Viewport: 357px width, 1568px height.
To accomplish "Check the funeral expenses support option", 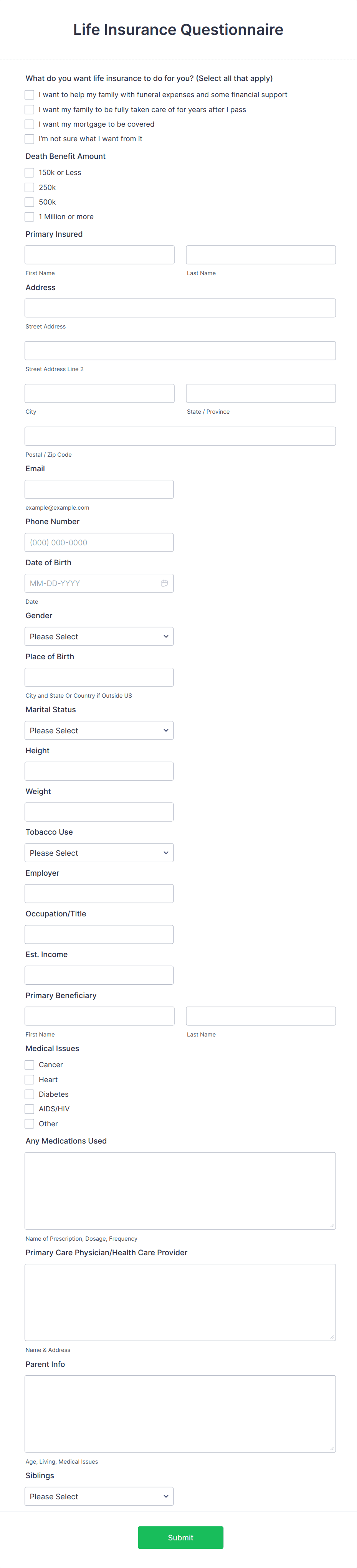I will point(29,95).
